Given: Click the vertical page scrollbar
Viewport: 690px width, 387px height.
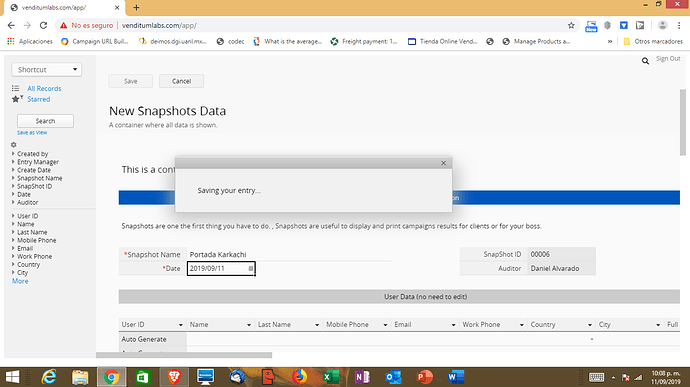Looking at the screenshot, I should point(683,122).
